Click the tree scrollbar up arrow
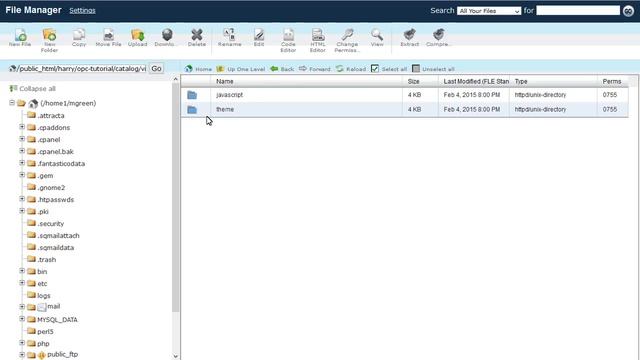Viewport: 640px width, 360px height. coord(176,79)
